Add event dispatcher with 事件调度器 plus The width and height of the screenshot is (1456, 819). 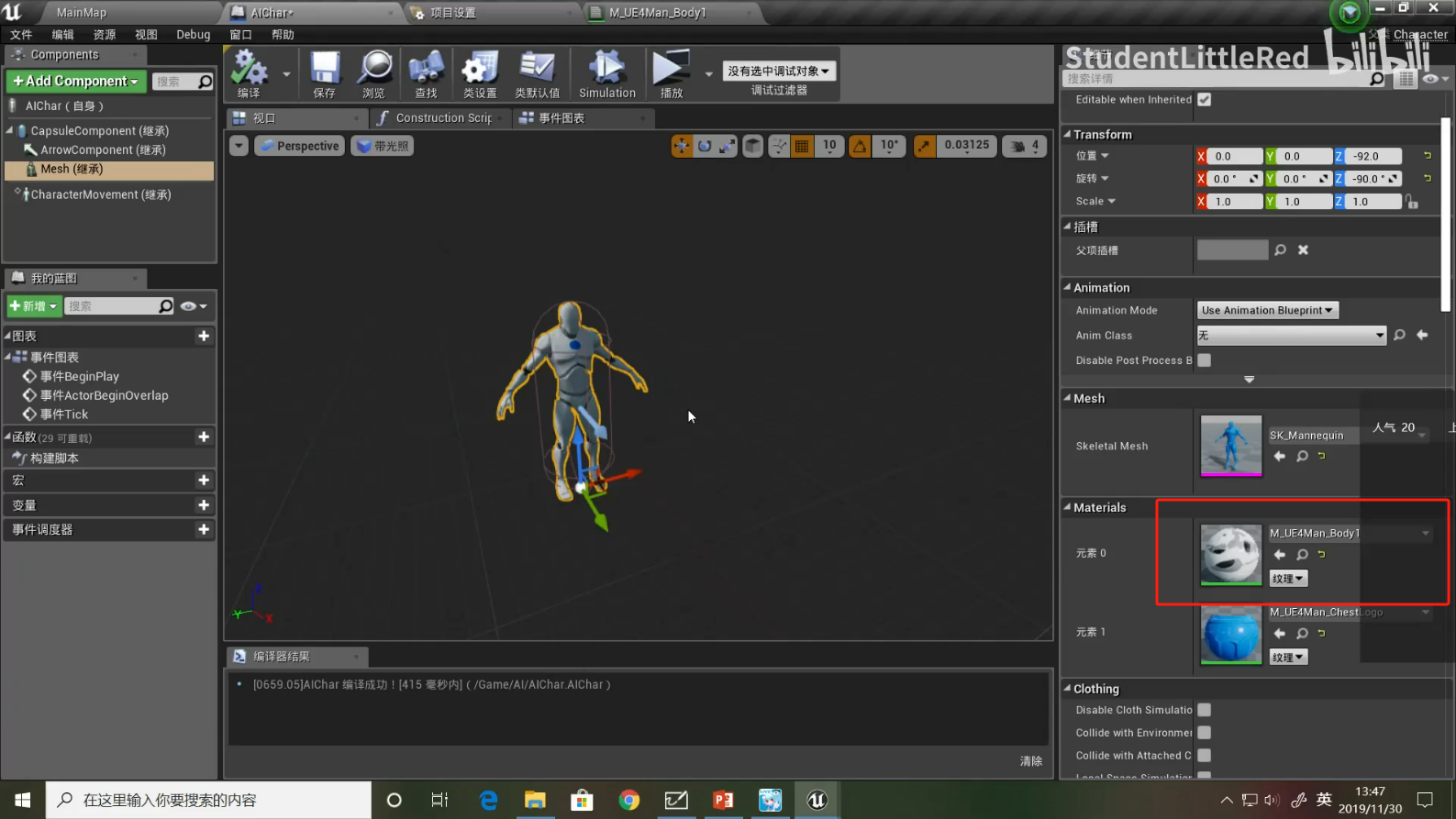tap(204, 529)
